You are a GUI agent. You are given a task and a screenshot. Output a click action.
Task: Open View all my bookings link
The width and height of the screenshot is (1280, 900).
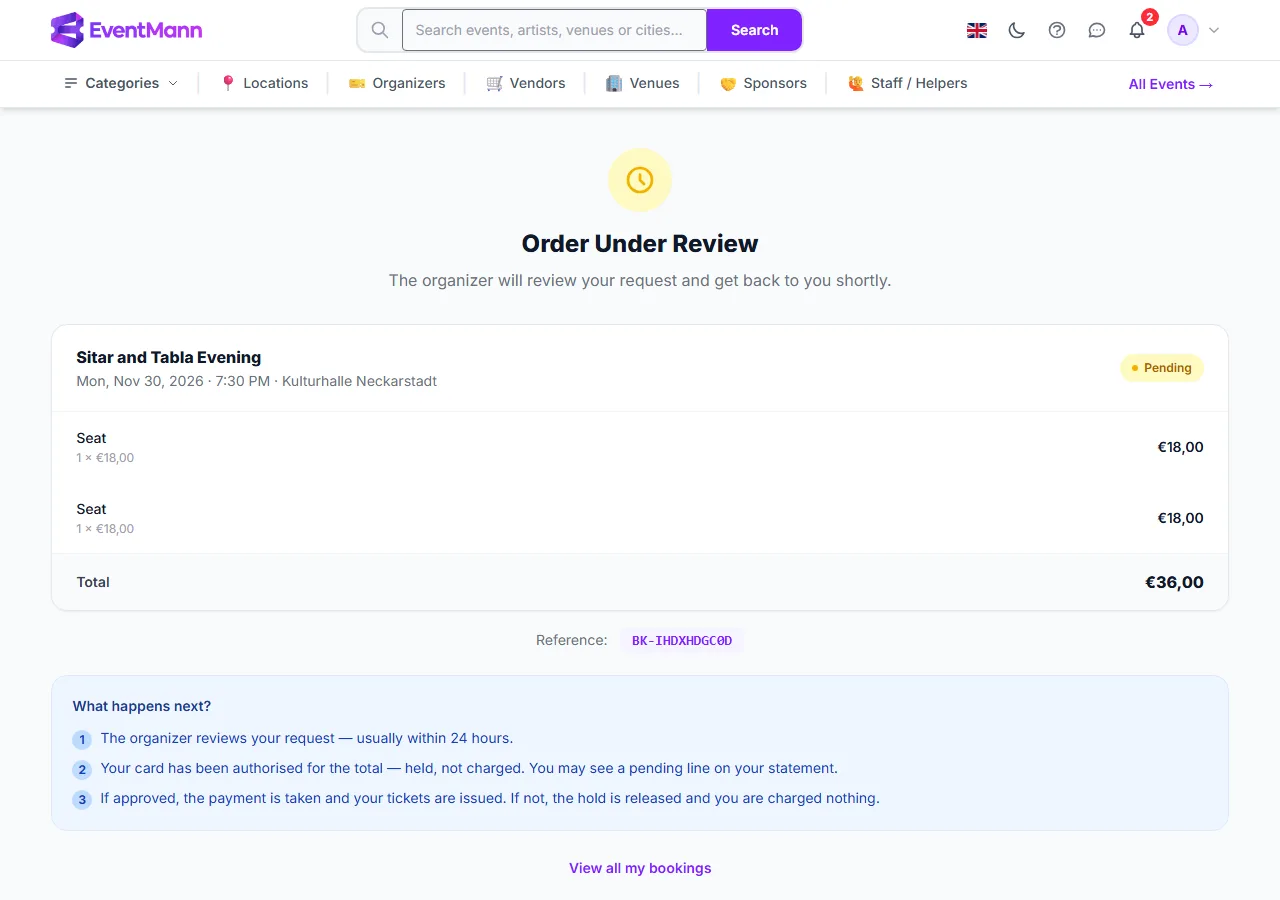coord(640,868)
